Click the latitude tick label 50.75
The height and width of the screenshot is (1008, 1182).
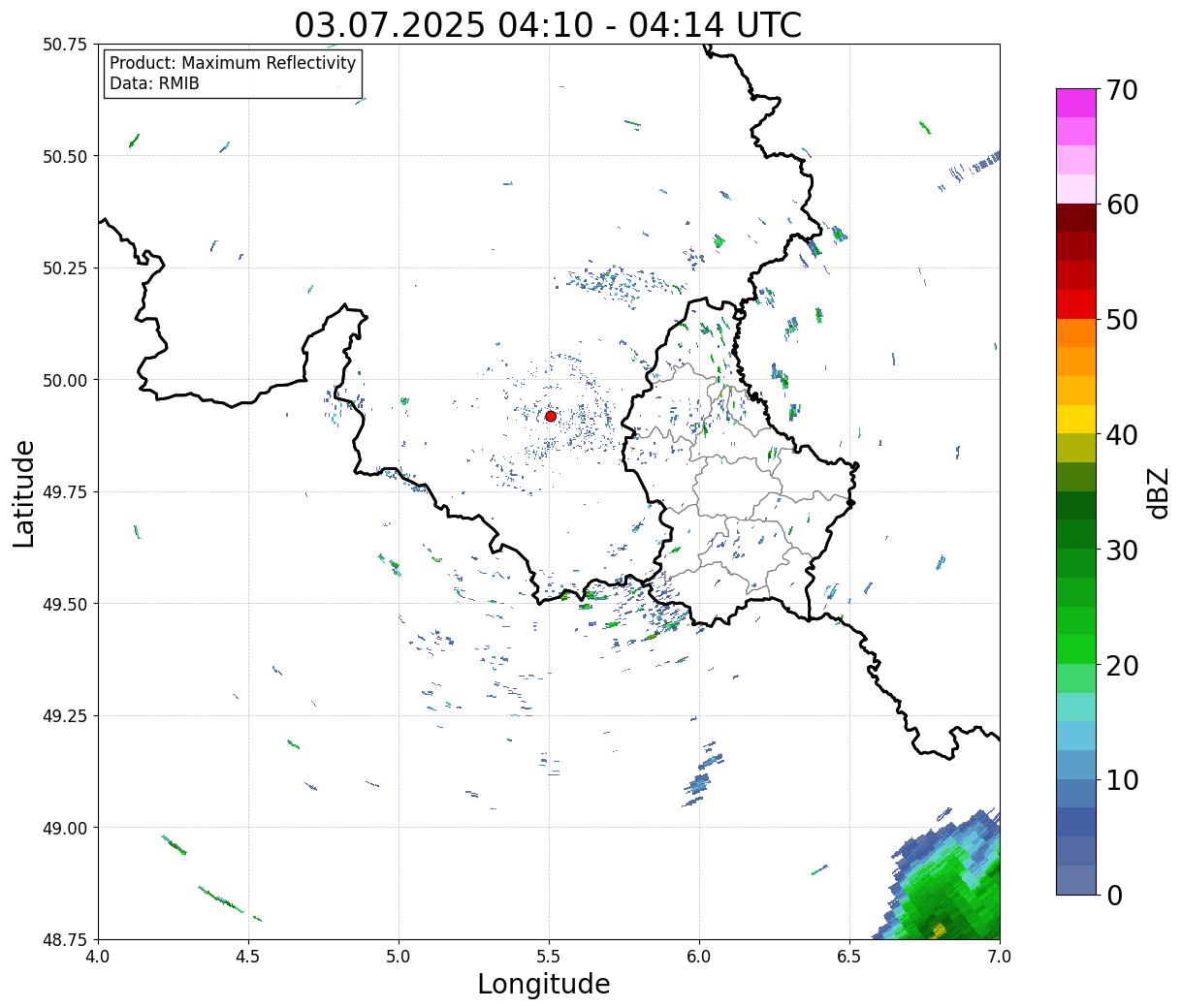(x=65, y=45)
